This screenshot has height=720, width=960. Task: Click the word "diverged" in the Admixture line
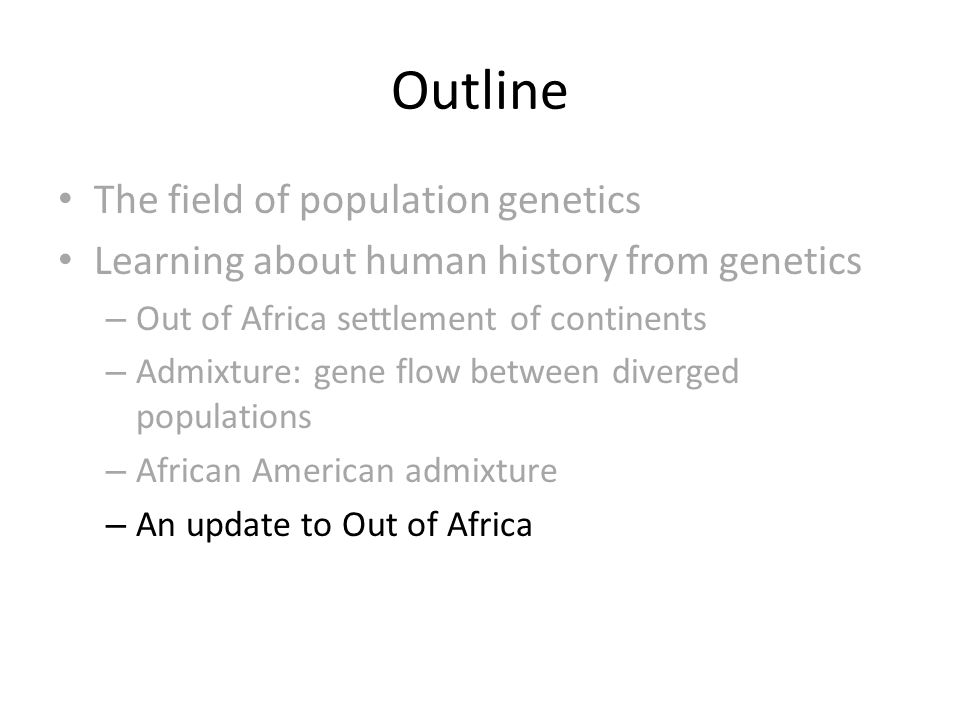[675, 373]
